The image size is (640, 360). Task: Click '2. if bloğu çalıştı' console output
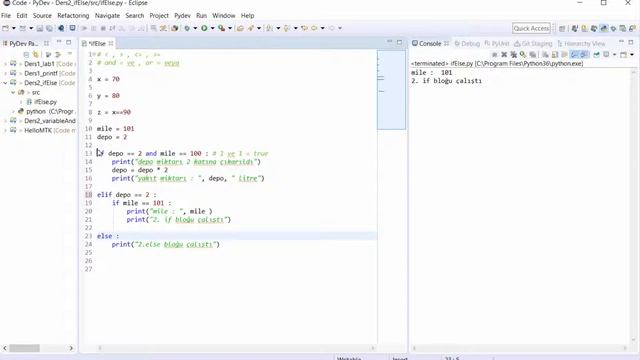click(447, 81)
